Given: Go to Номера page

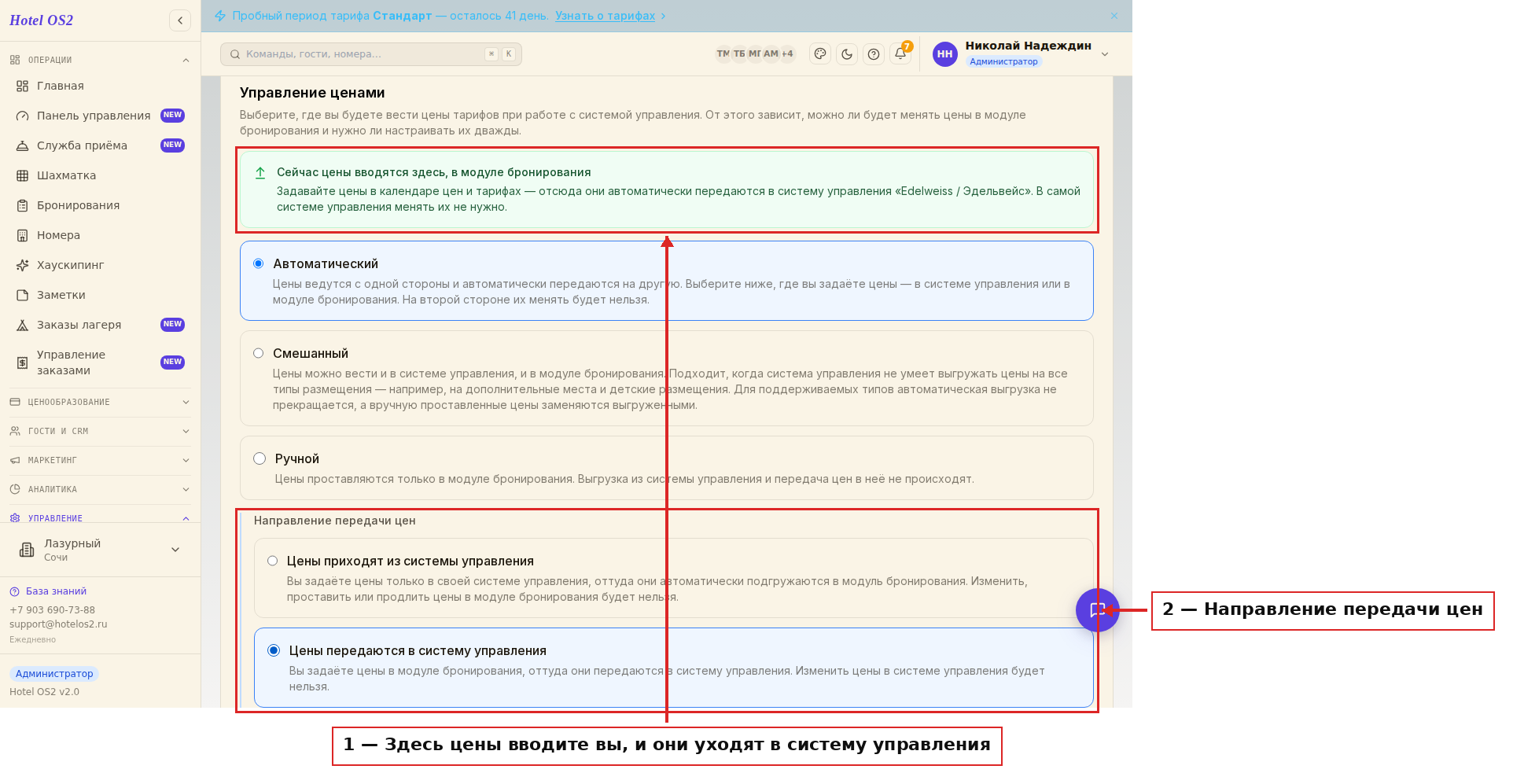Looking at the screenshot, I should click(100, 235).
